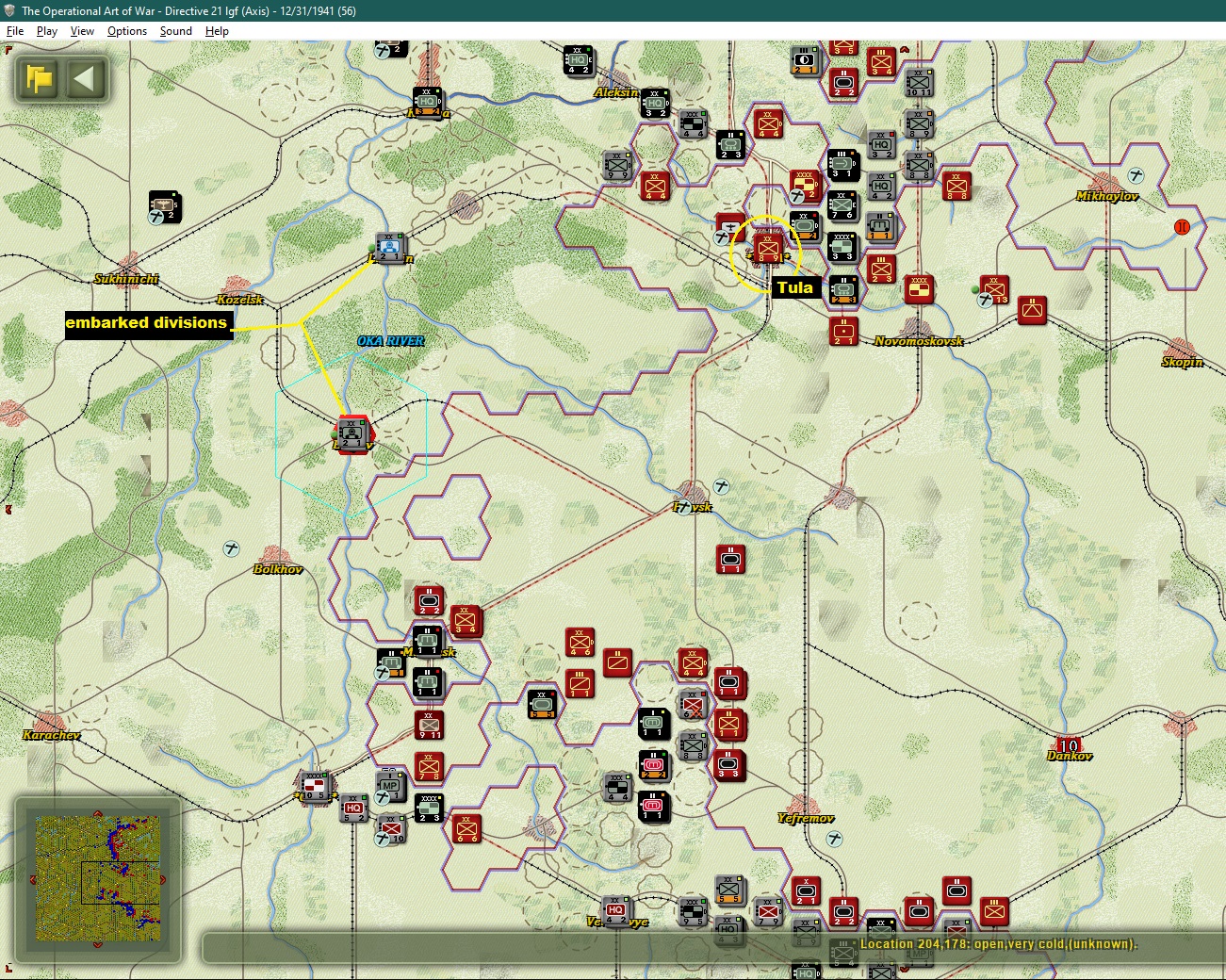Click the OKA RIVER map label
1226x980 pixels.
point(391,341)
